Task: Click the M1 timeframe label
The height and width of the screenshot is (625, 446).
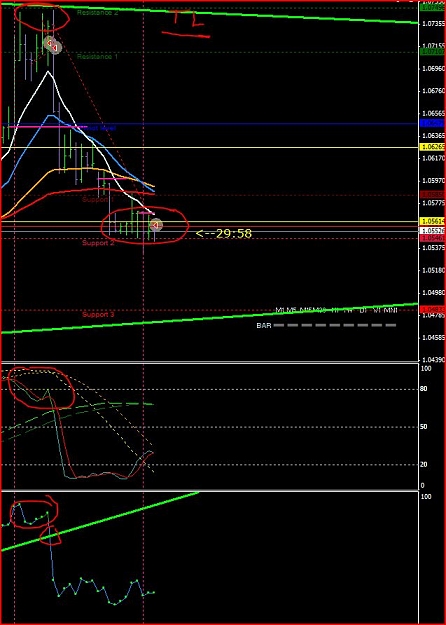Action: 280,310
